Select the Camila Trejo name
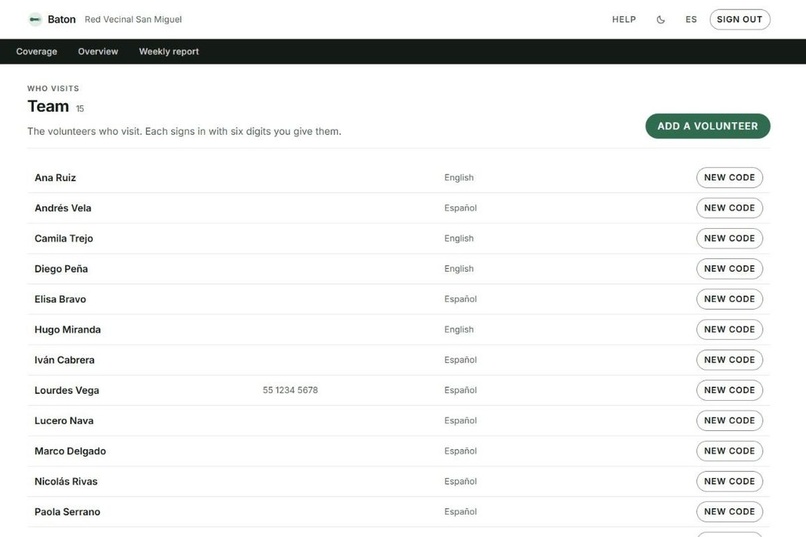This screenshot has height=537, width=806. tap(64, 238)
